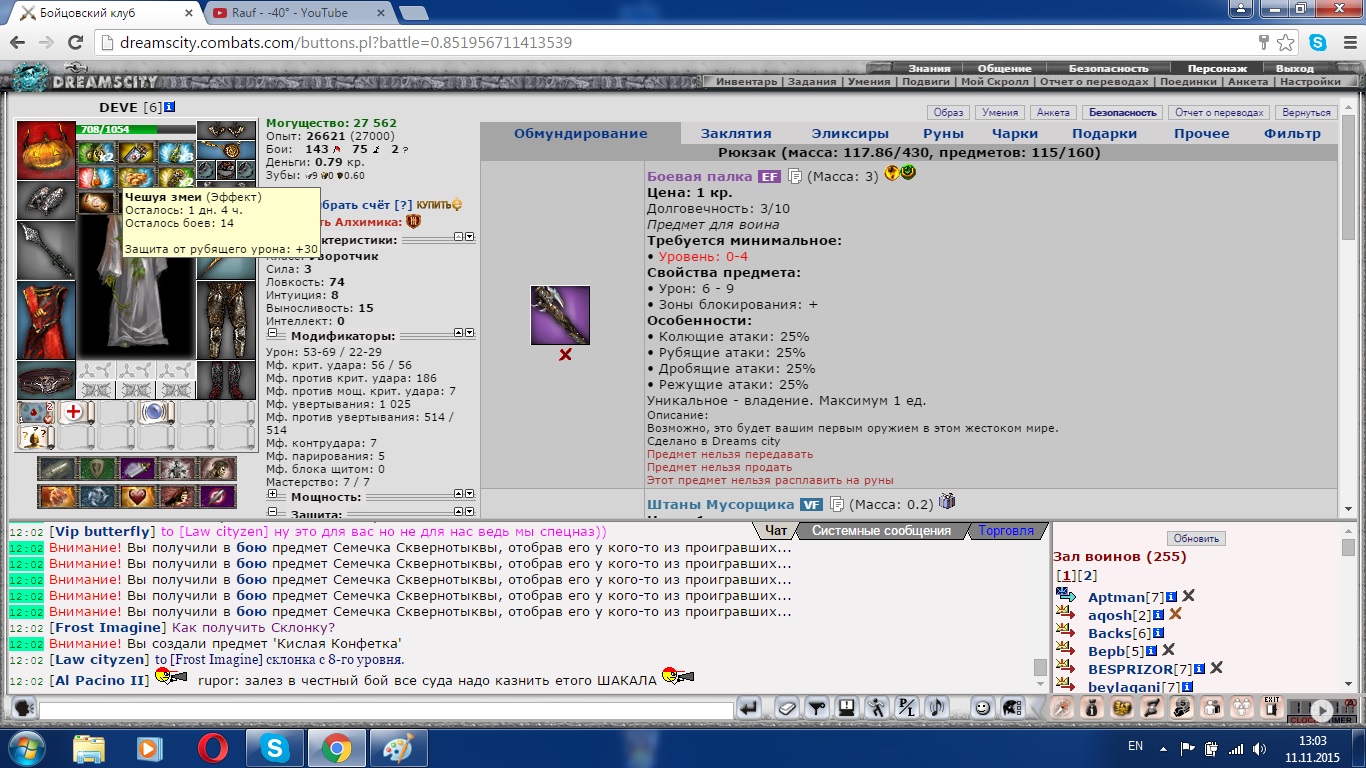Click the Вернуться button

pos(1306,113)
